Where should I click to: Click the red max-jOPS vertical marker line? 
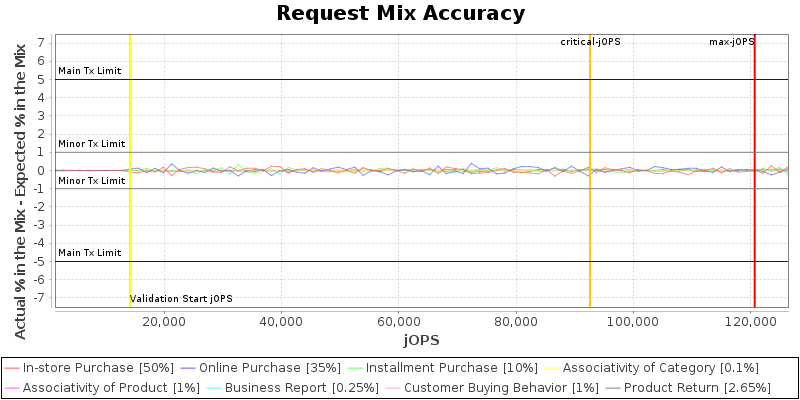[754, 200]
